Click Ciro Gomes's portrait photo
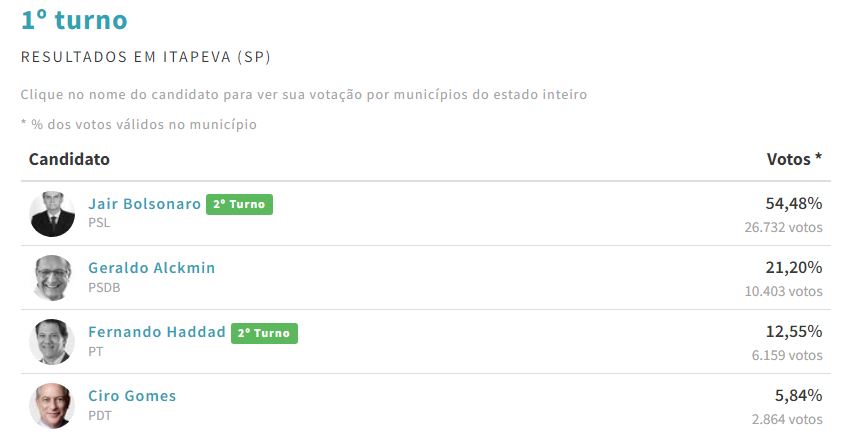The width and height of the screenshot is (850, 438). click(x=52, y=406)
